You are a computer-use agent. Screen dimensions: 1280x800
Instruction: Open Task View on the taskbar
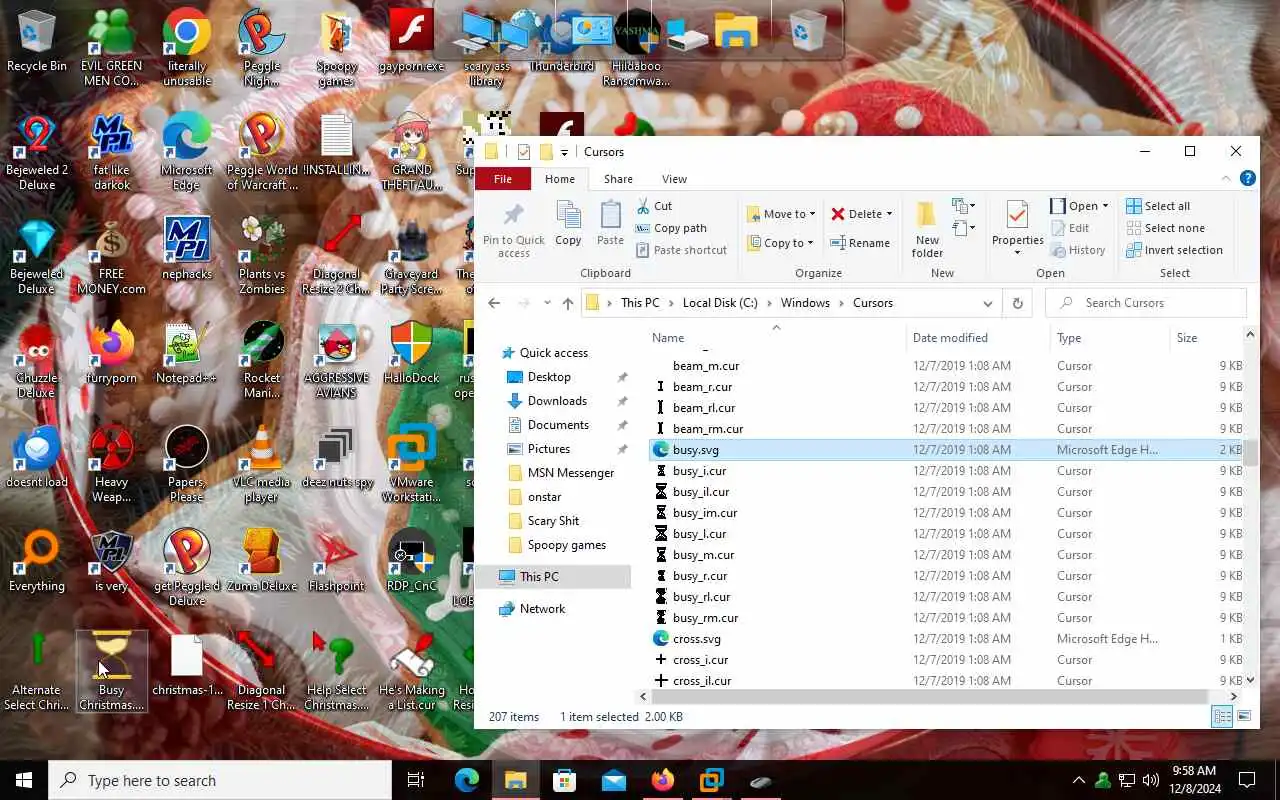[x=417, y=780]
